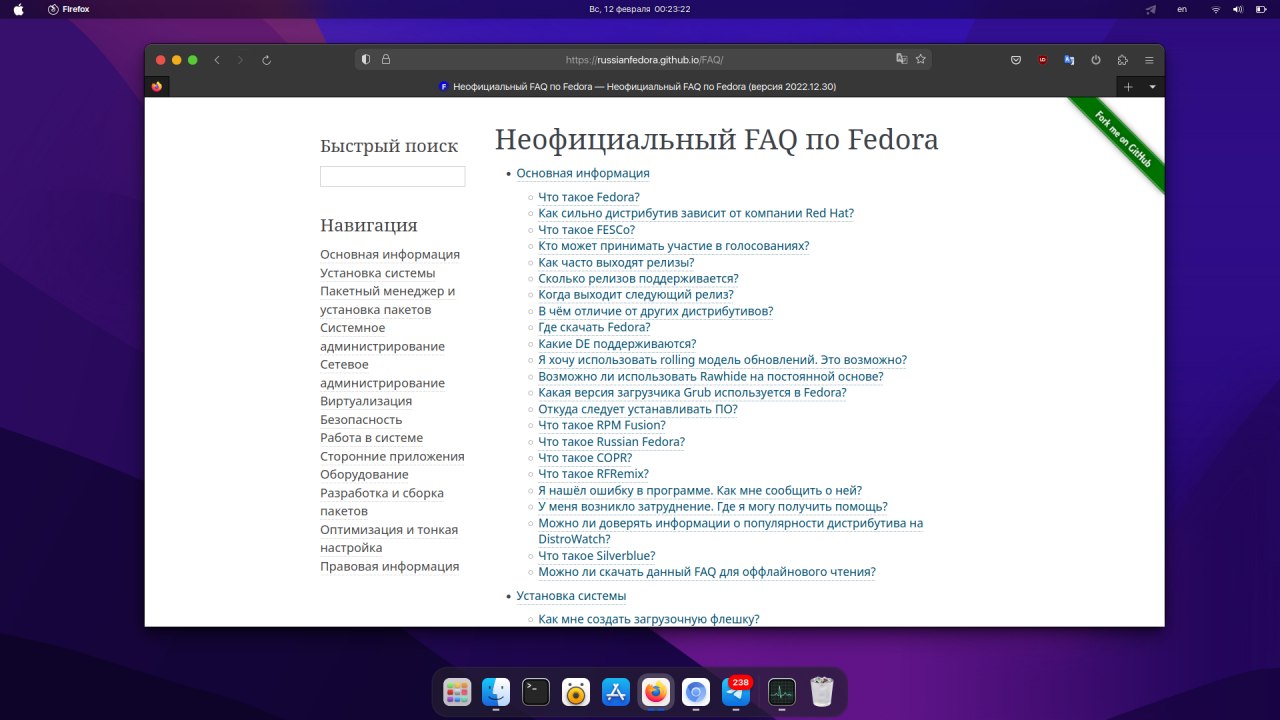Click the power icon extension in toolbar
Viewport: 1280px width, 720px height.
point(1096,60)
